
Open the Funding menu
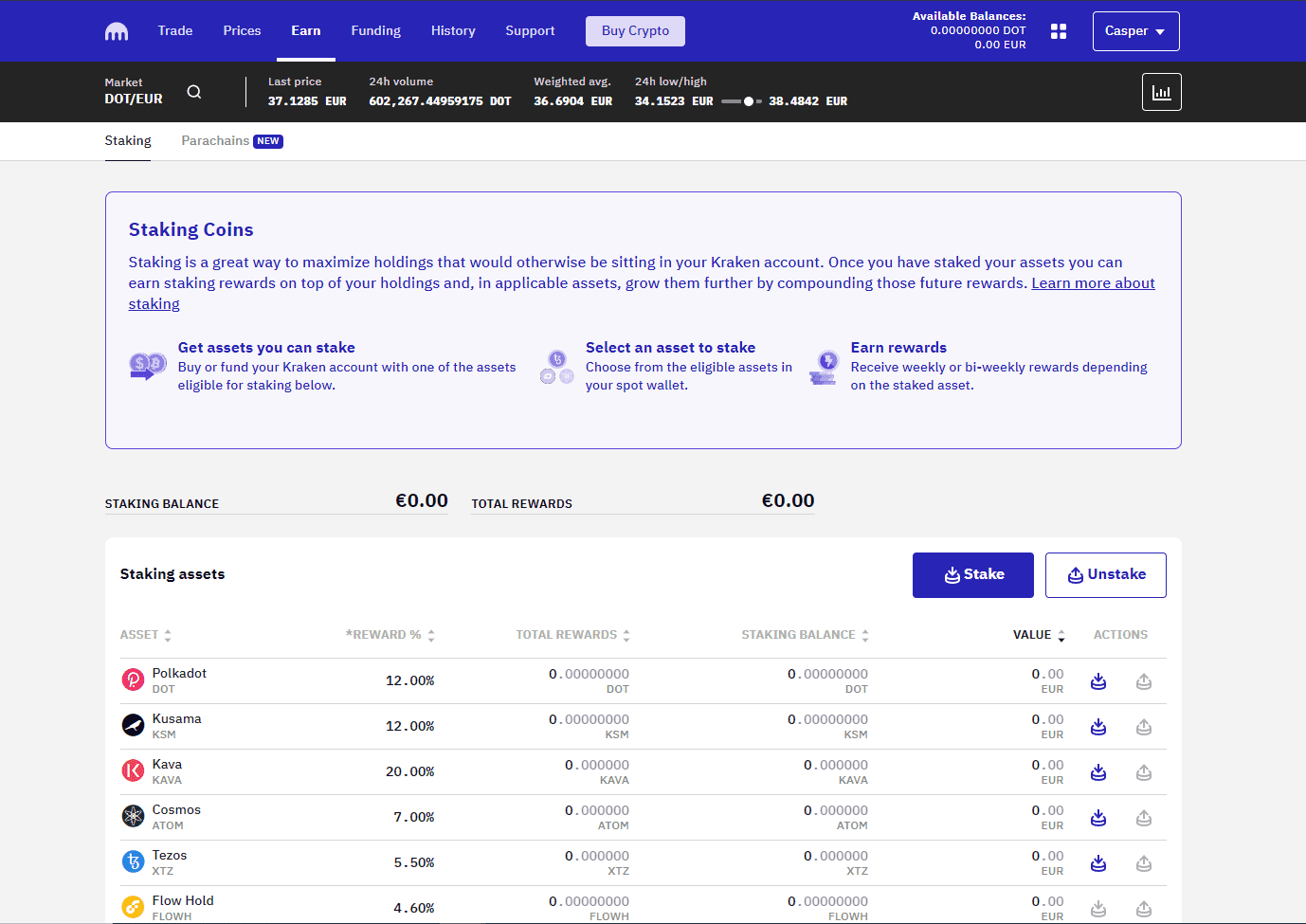tap(376, 30)
